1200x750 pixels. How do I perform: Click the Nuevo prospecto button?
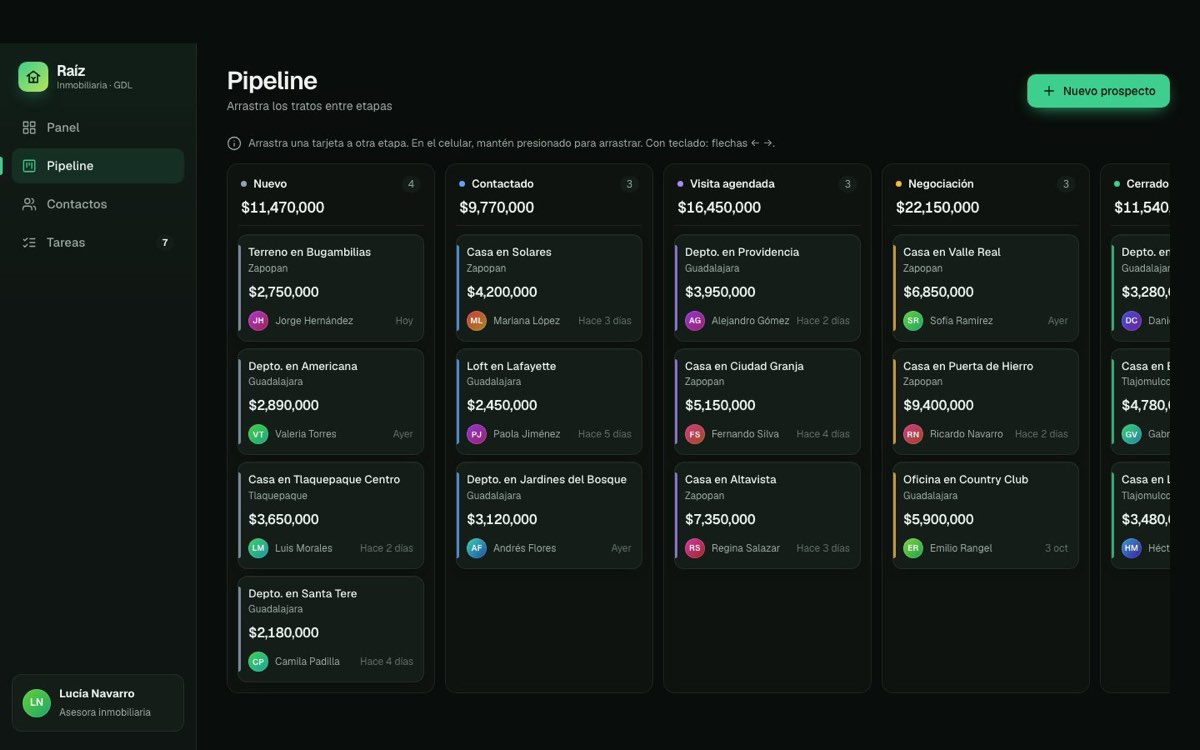pyautogui.click(x=1098, y=91)
